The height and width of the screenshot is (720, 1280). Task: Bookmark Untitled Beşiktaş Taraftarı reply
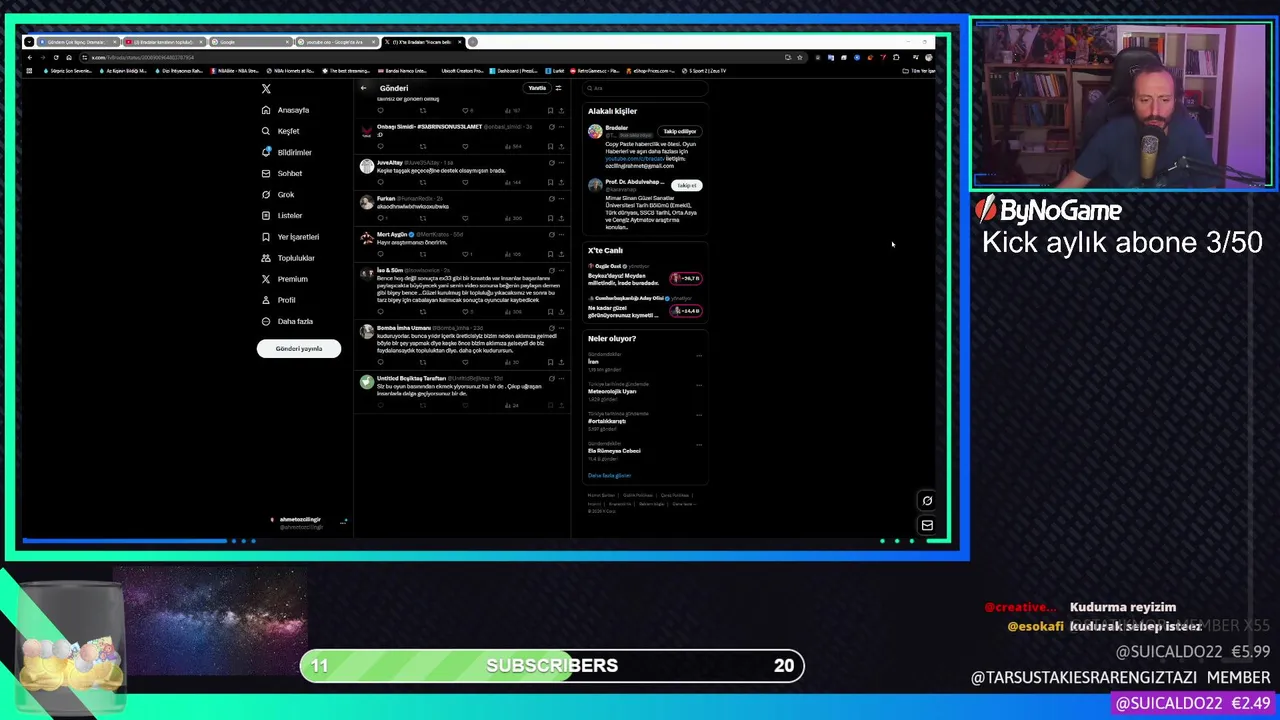point(550,405)
